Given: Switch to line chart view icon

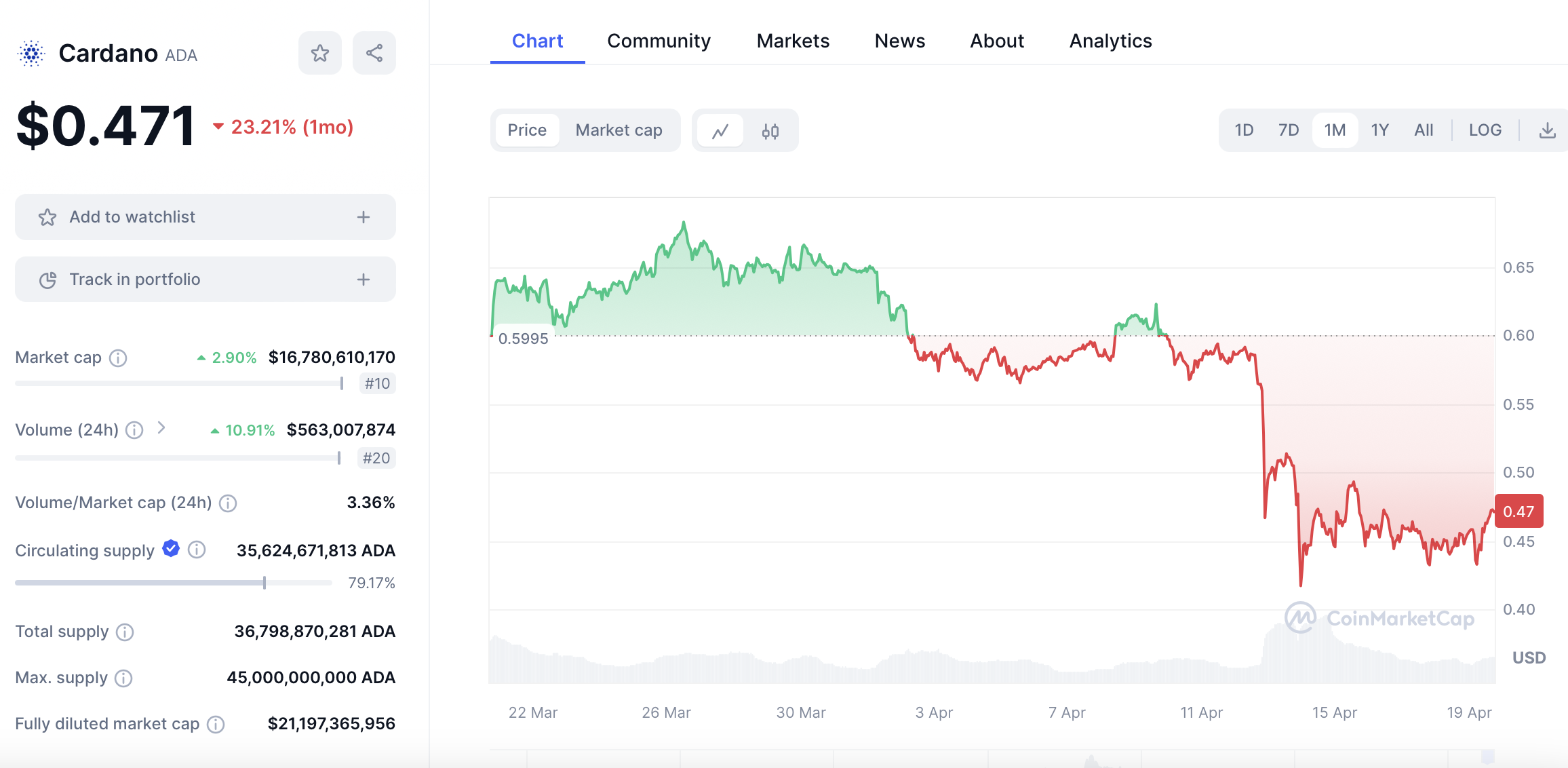Looking at the screenshot, I should (720, 130).
